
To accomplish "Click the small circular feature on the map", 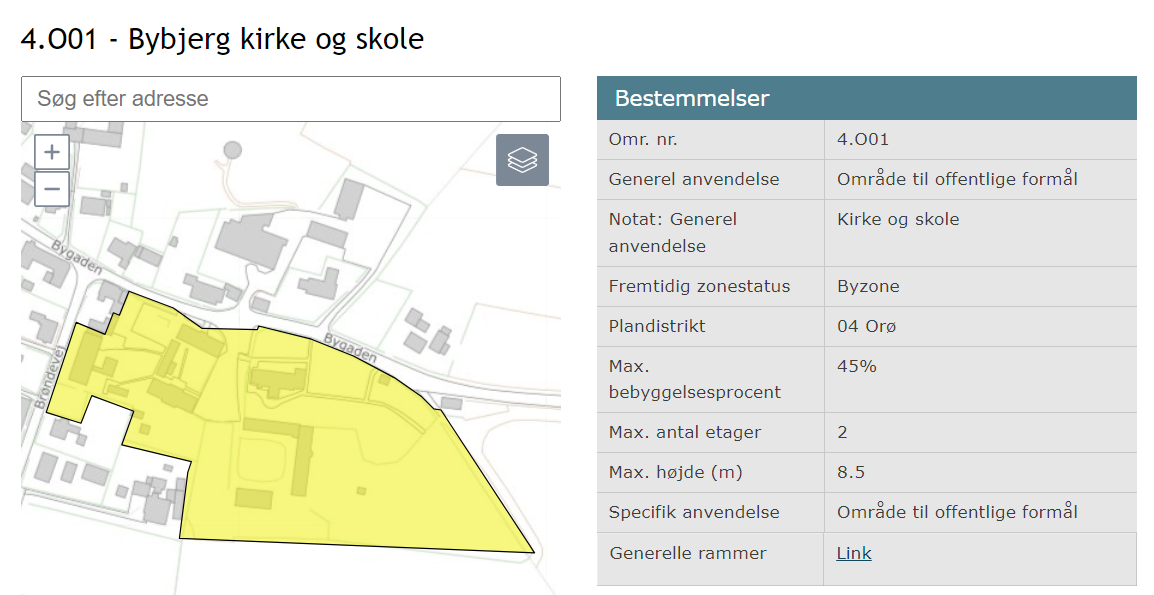I will coord(233,150).
